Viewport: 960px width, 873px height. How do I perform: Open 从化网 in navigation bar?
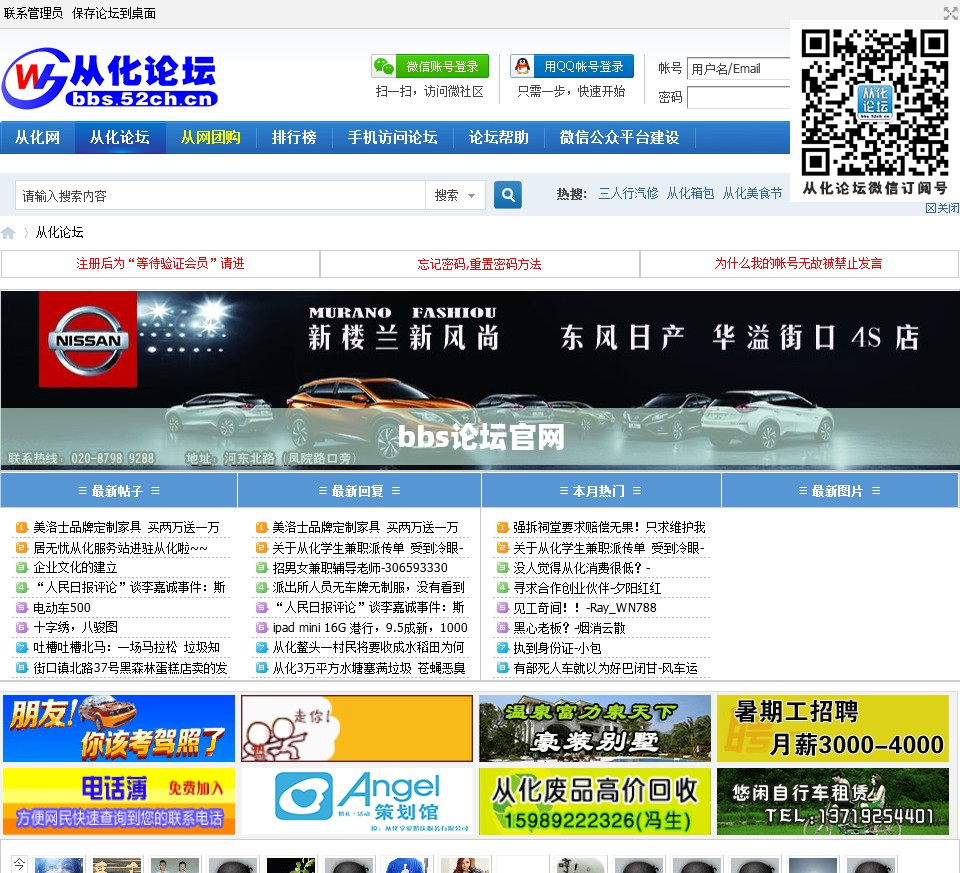tap(38, 137)
